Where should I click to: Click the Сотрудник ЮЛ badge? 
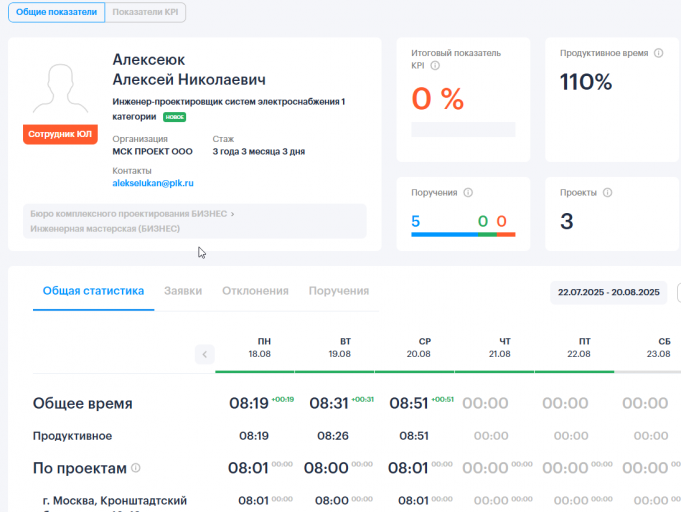(60, 134)
